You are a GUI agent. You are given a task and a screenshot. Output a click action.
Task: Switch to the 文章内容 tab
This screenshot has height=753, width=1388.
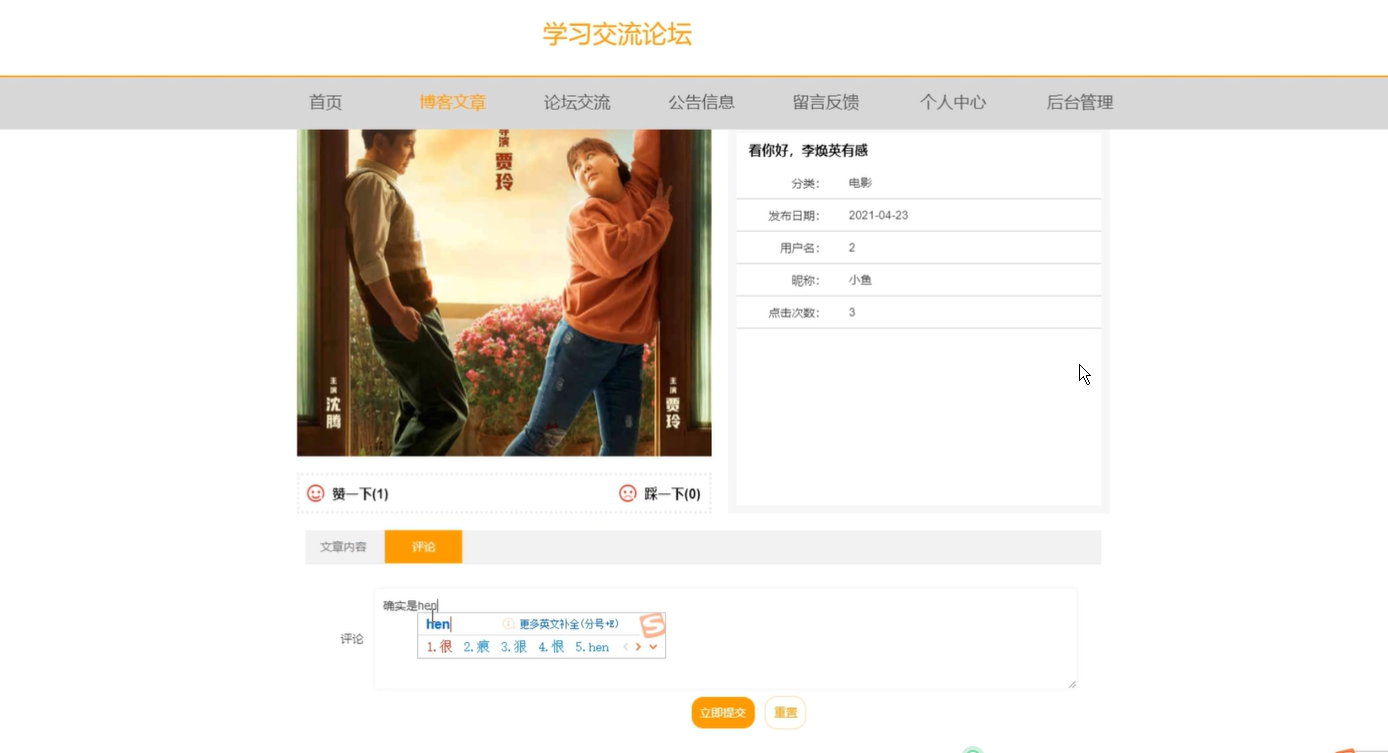tap(344, 547)
